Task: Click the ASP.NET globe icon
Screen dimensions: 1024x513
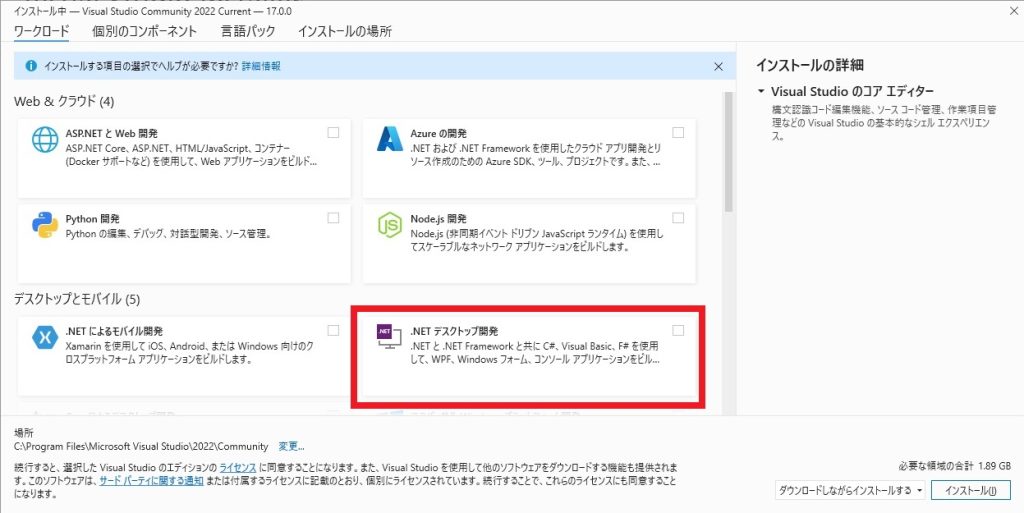Action: (x=45, y=139)
